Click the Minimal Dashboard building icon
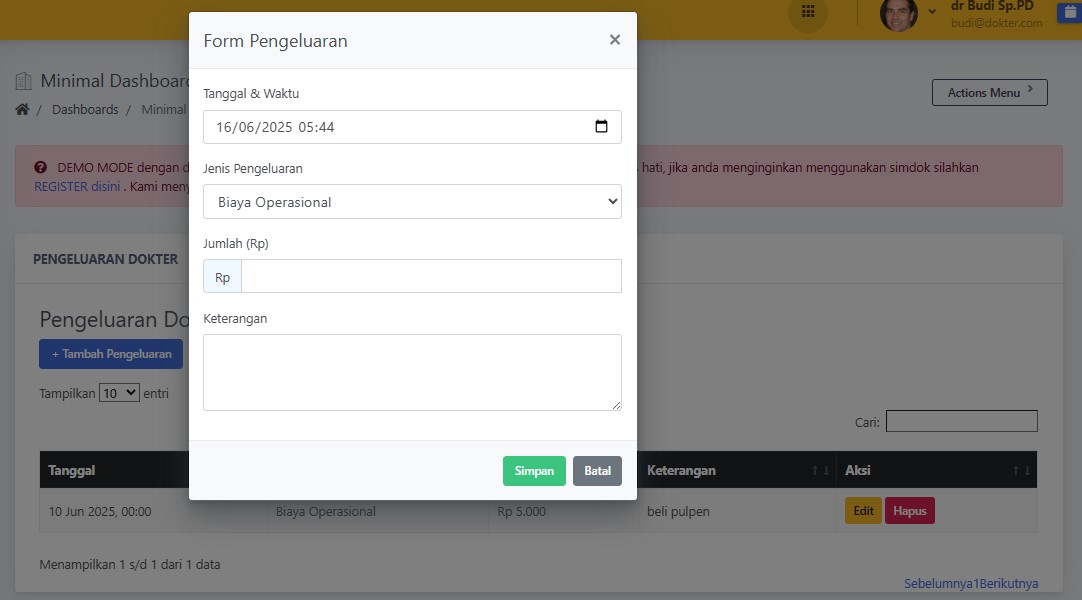This screenshot has width=1082, height=600. tap(24, 81)
